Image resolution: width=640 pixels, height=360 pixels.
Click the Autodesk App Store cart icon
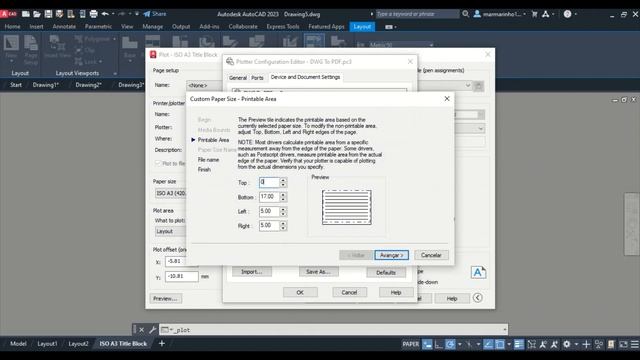pos(534,14)
